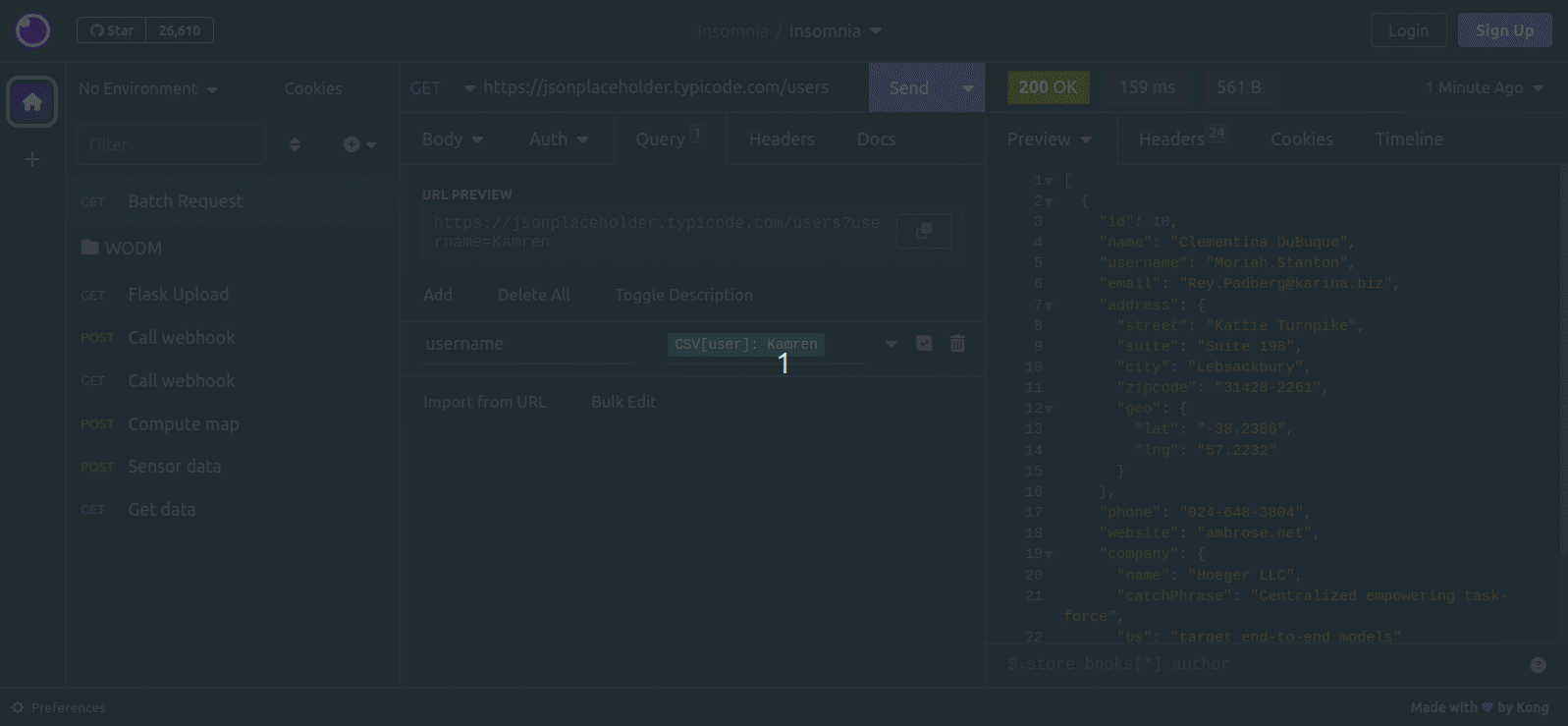The image size is (1568, 726).
Task: Click the CSV[user]: Kamren tag
Action: click(745, 345)
